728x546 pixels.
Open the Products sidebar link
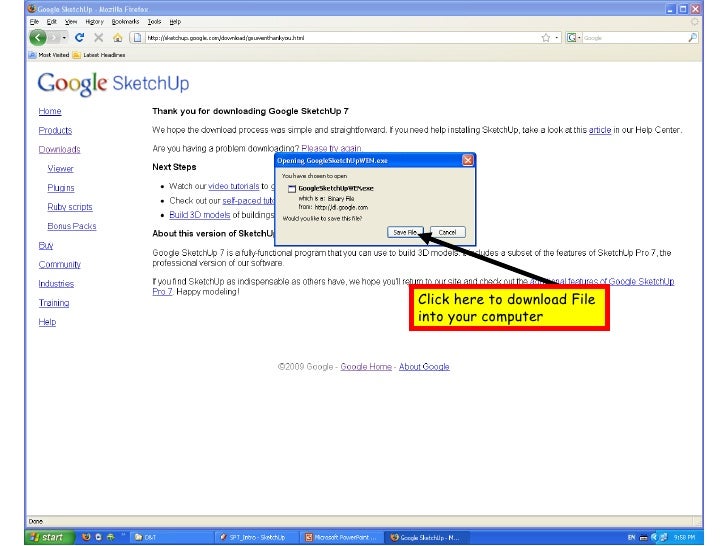pyautogui.click(x=55, y=130)
